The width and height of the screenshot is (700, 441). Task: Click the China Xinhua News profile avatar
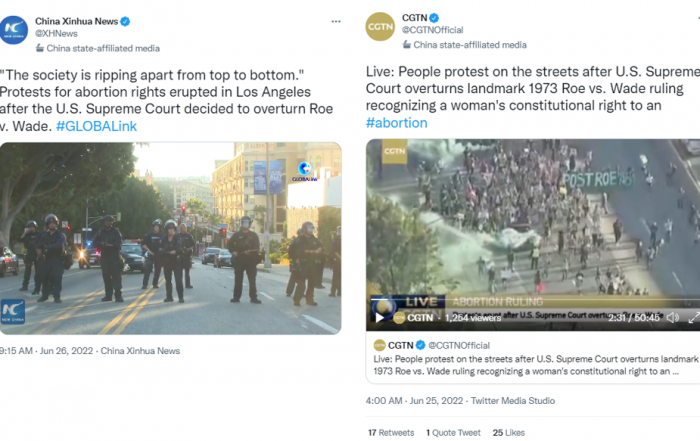[13, 30]
